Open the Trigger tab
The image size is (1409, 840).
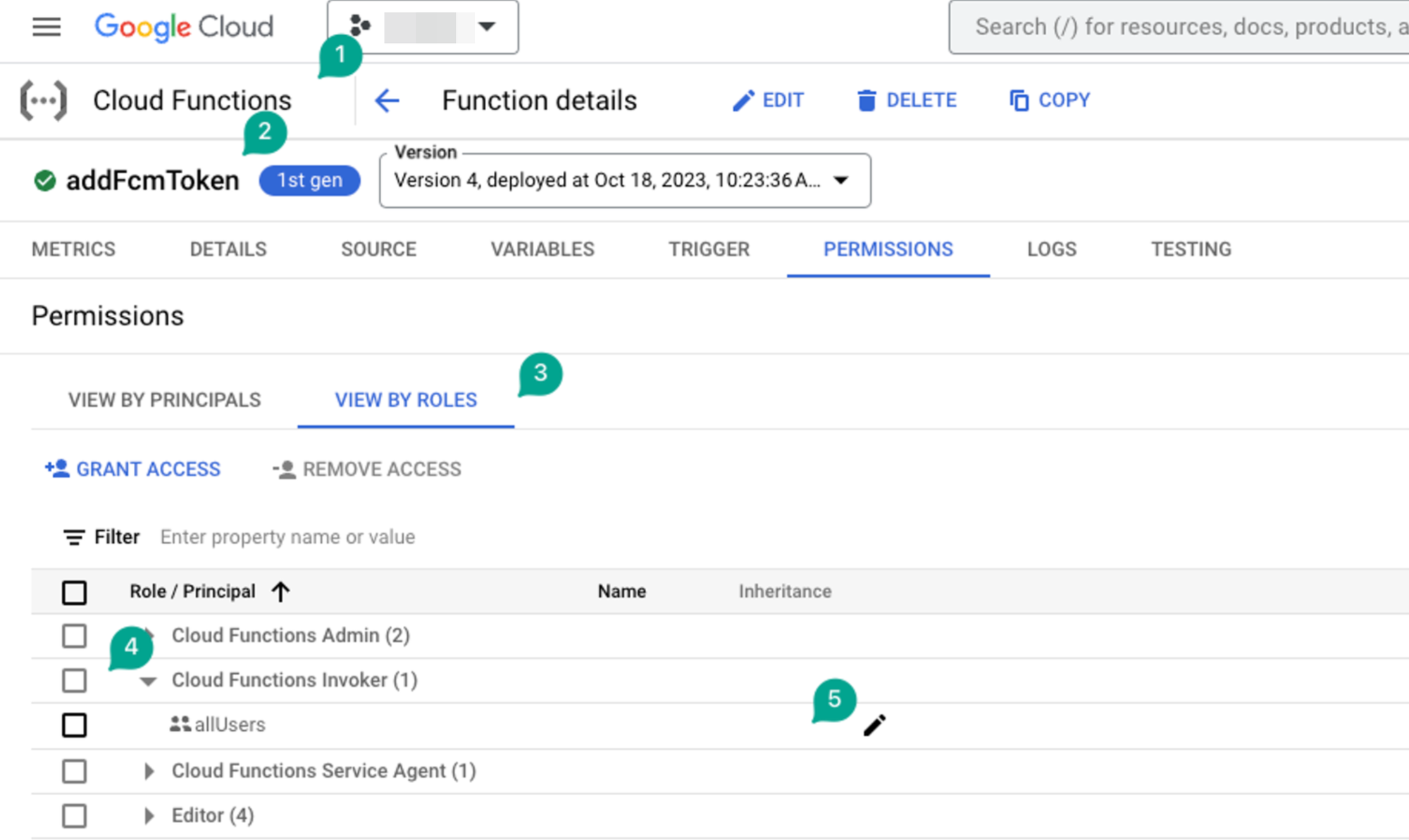[709, 249]
